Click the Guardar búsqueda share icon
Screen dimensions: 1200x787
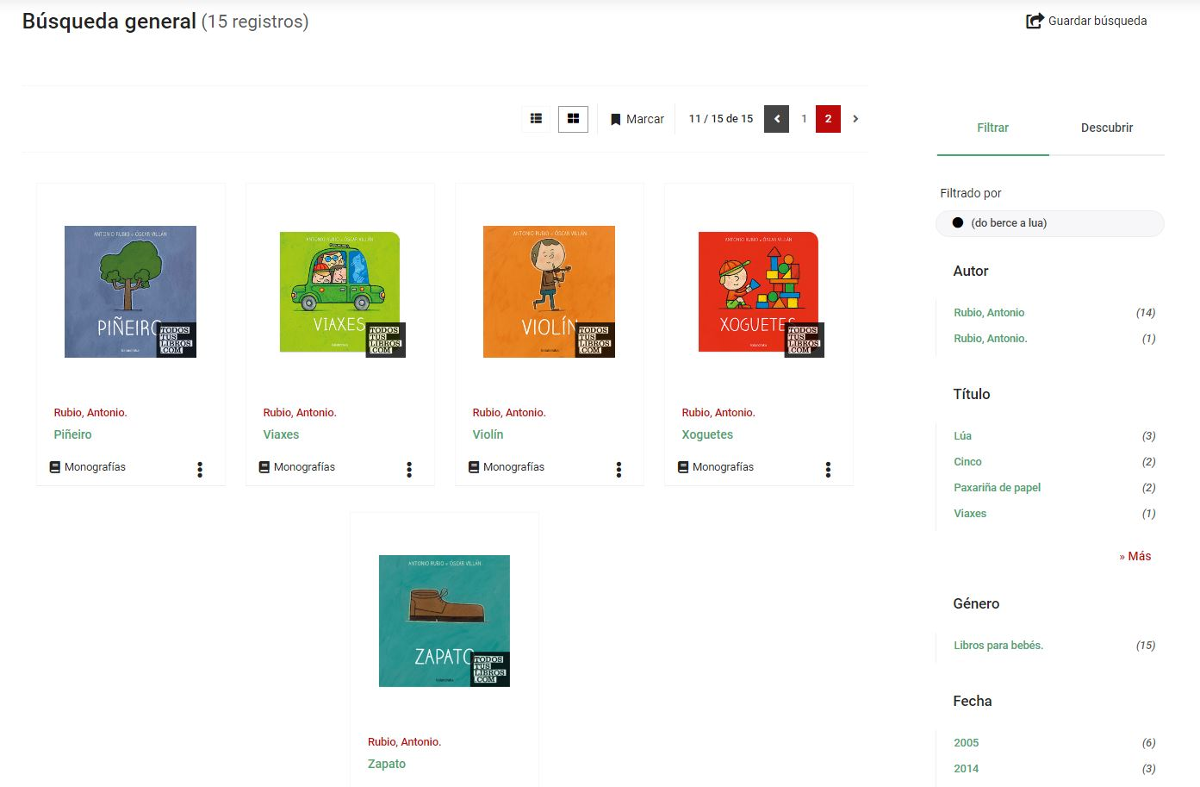(x=1035, y=21)
